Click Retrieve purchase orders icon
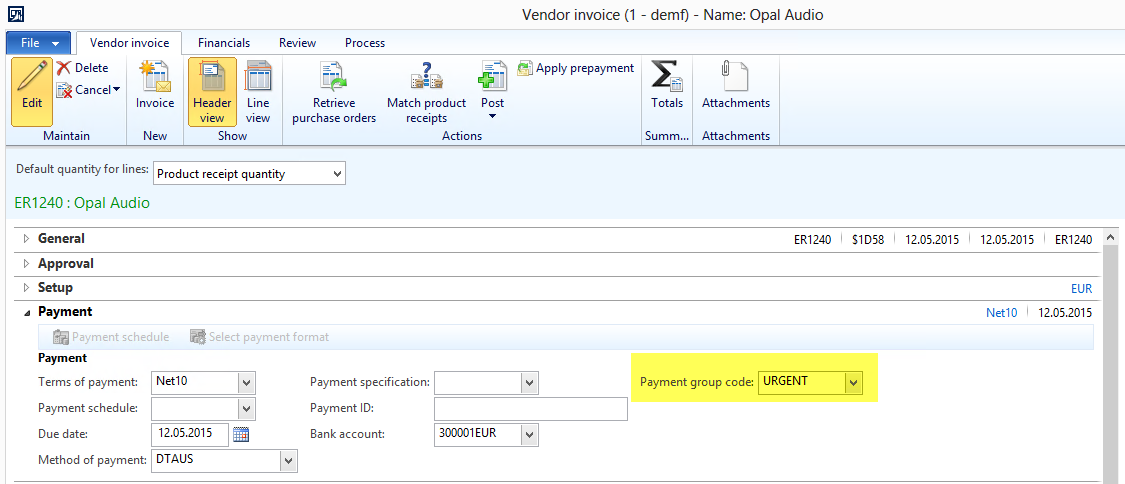Viewport: 1125px width, 484px height. pyautogui.click(x=333, y=78)
